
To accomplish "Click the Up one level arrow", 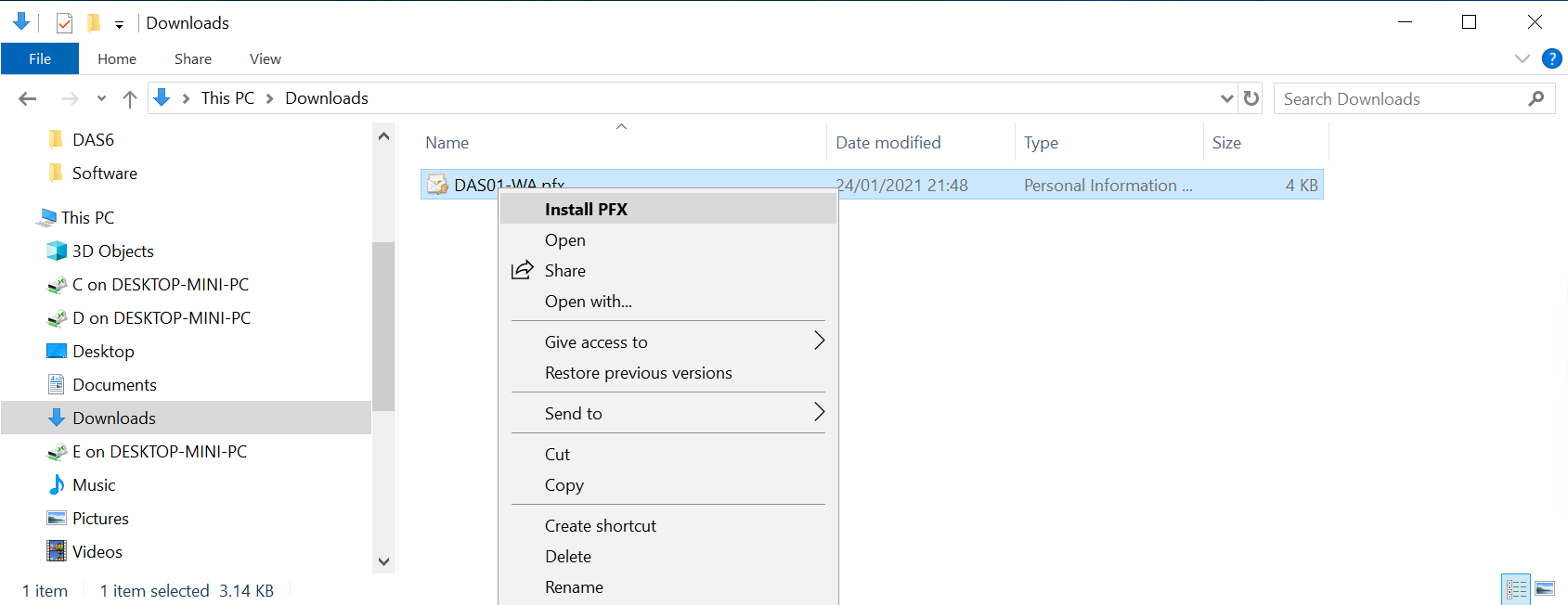I will point(130,98).
